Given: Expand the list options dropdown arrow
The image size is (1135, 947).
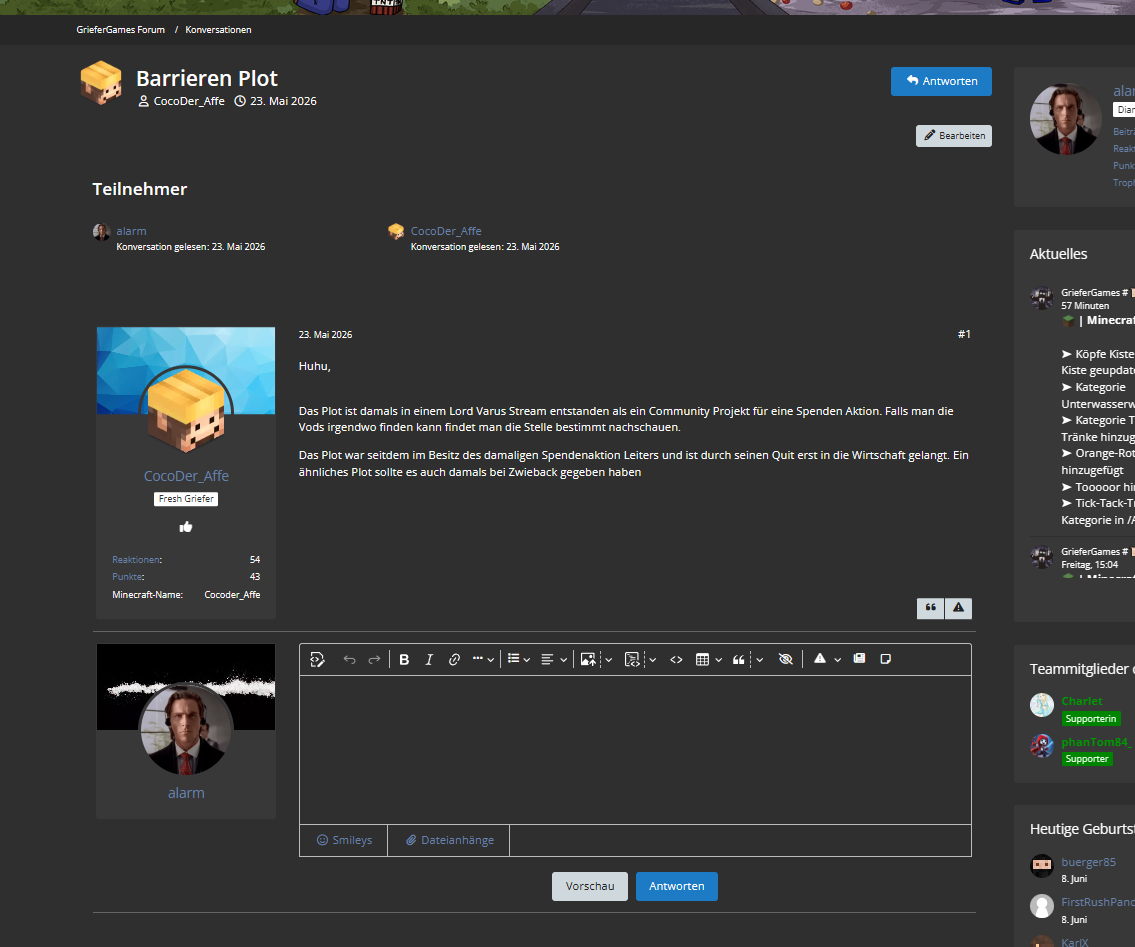Looking at the screenshot, I should (x=526, y=660).
